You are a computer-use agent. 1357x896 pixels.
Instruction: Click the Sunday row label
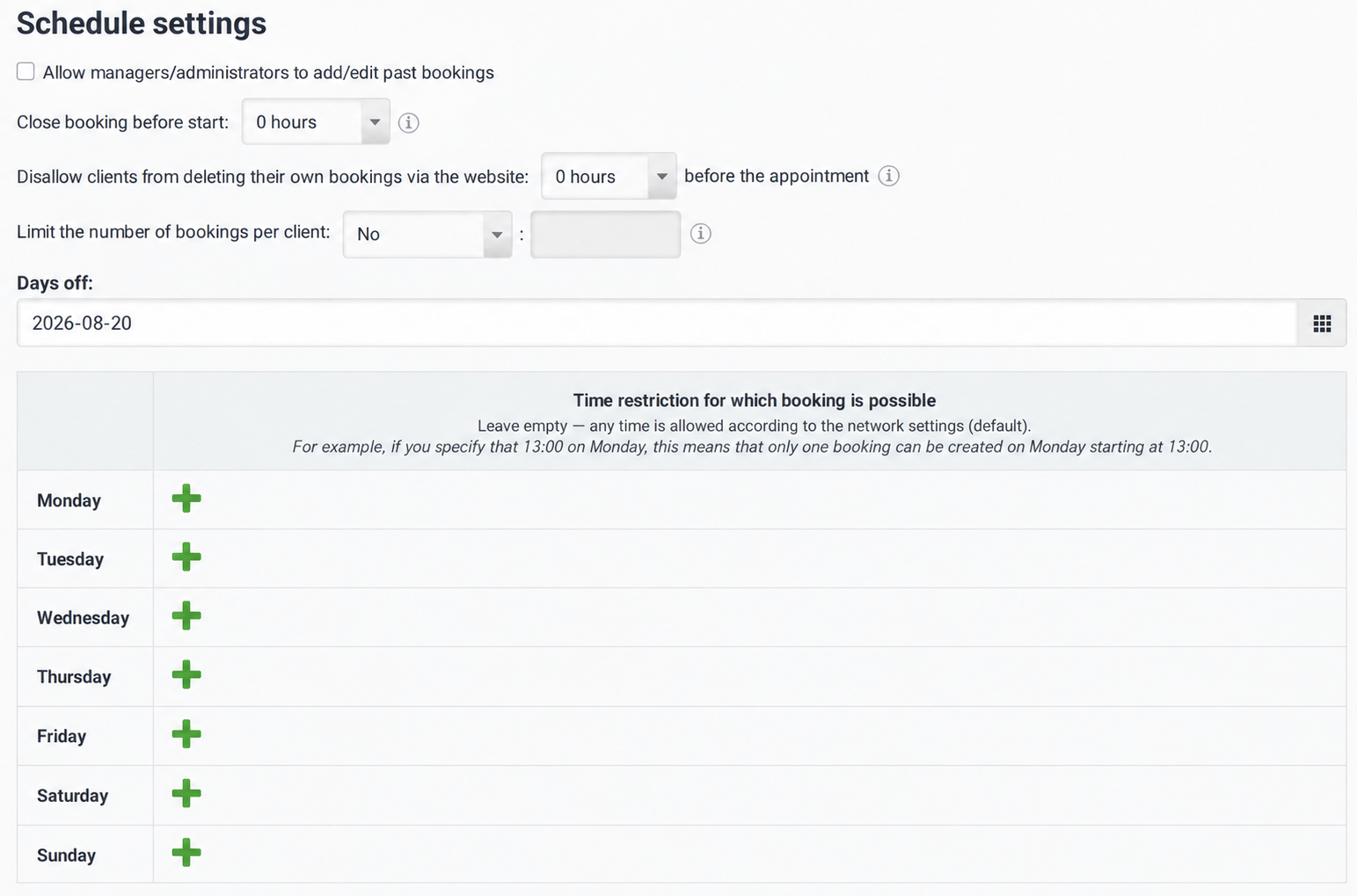tap(66, 855)
